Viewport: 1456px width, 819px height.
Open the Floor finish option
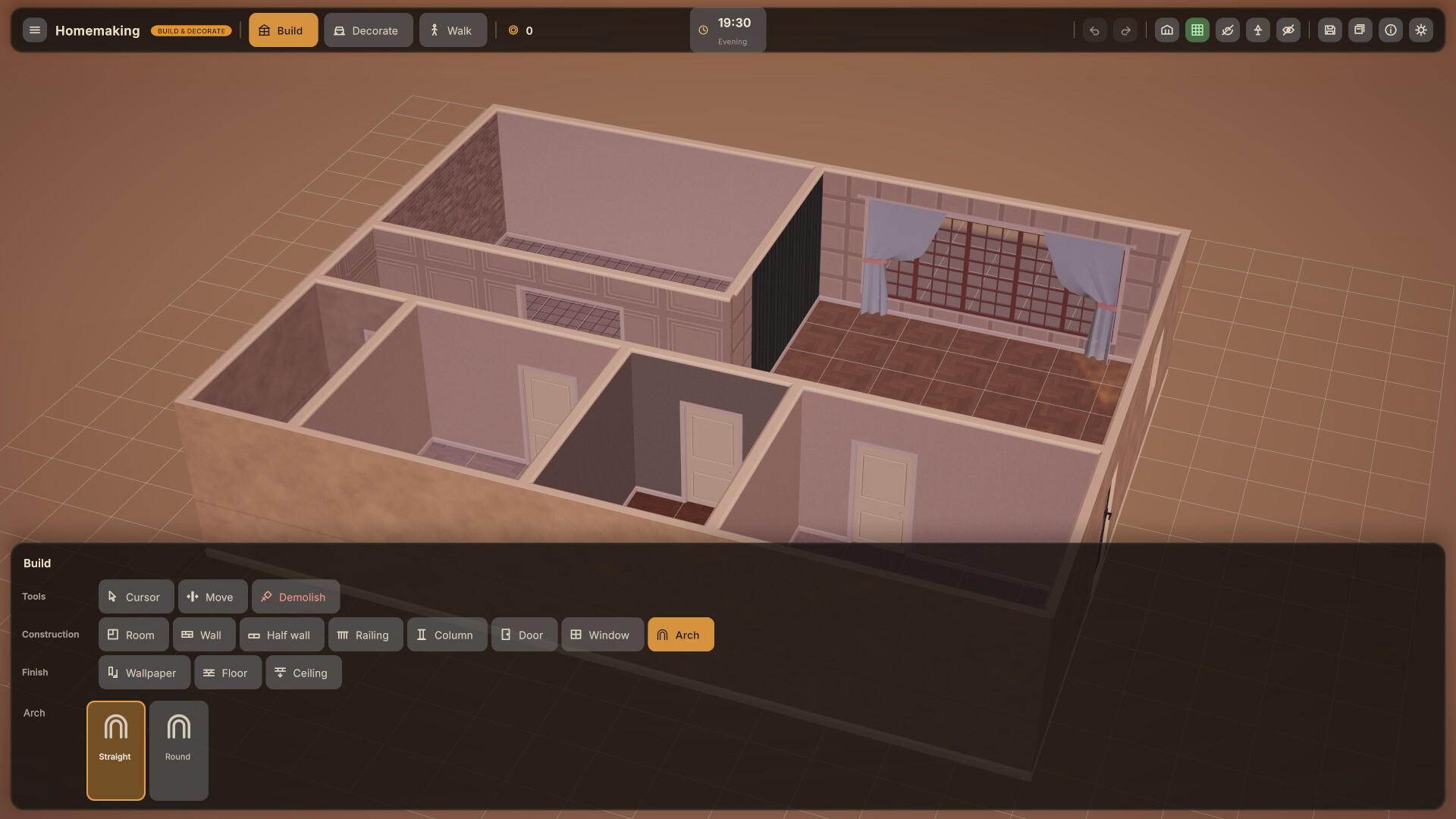[x=227, y=673]
